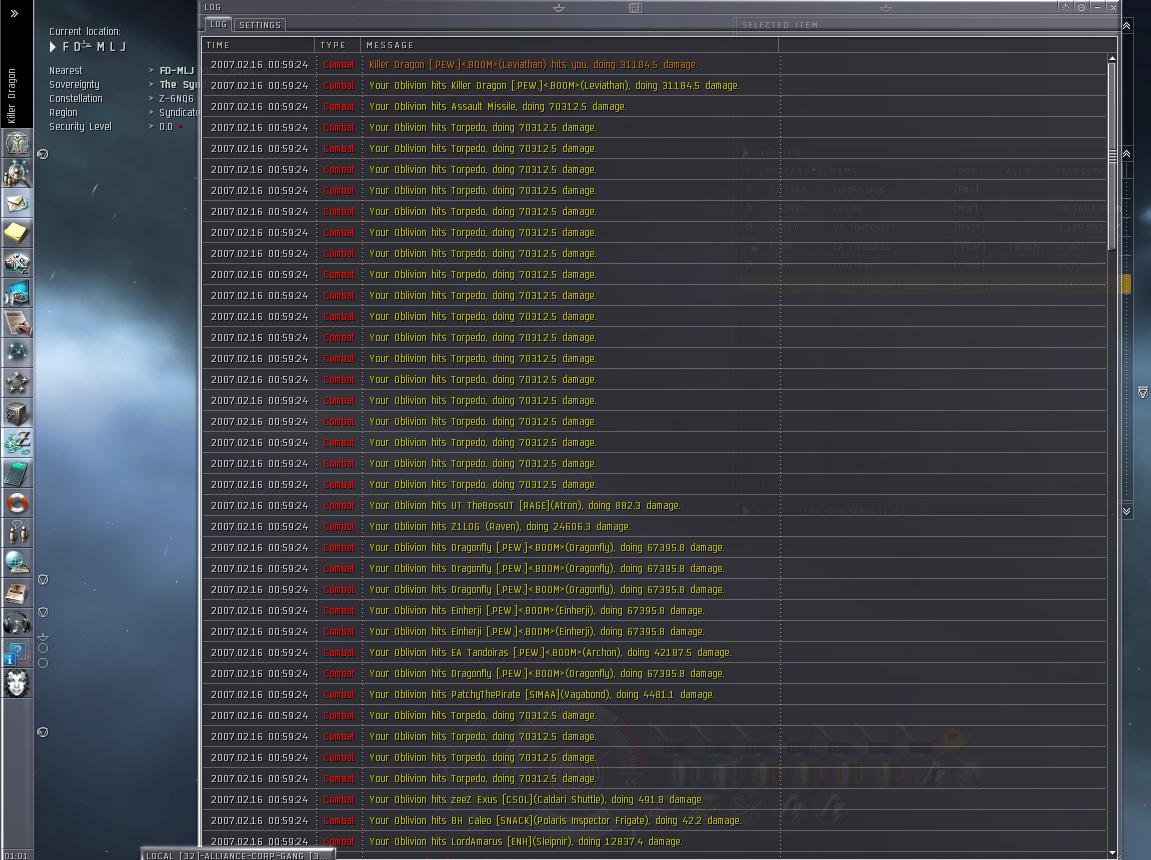Select row 'hits PatchyThePirate [SIMAA](Vagabond)'
Image resolution: width=1151 pixels, height=860 pixels.
(x=654, y=694)
